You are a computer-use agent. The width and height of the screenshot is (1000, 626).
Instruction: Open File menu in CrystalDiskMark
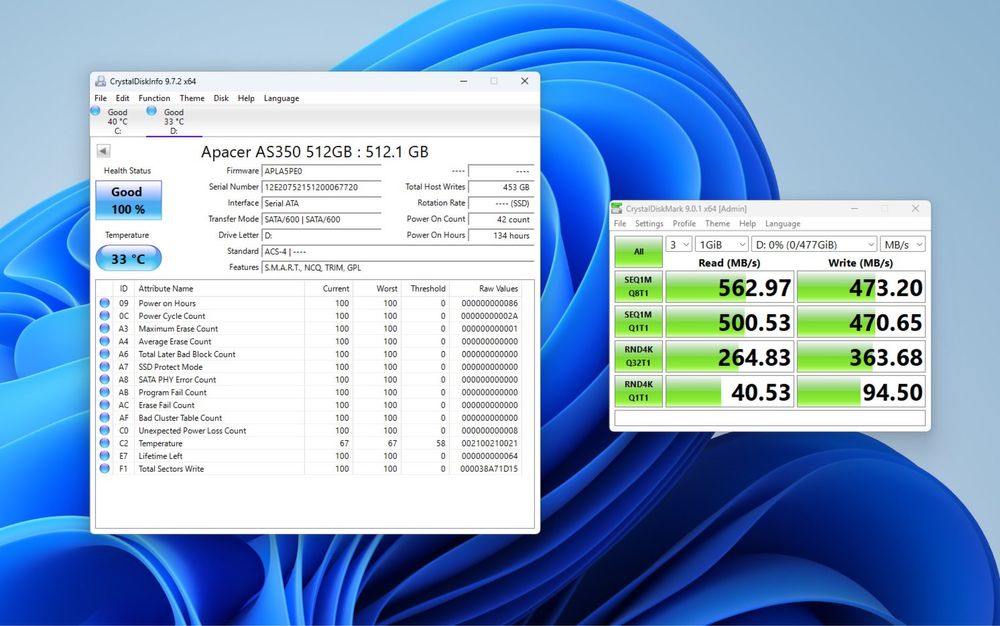point(620,224)
